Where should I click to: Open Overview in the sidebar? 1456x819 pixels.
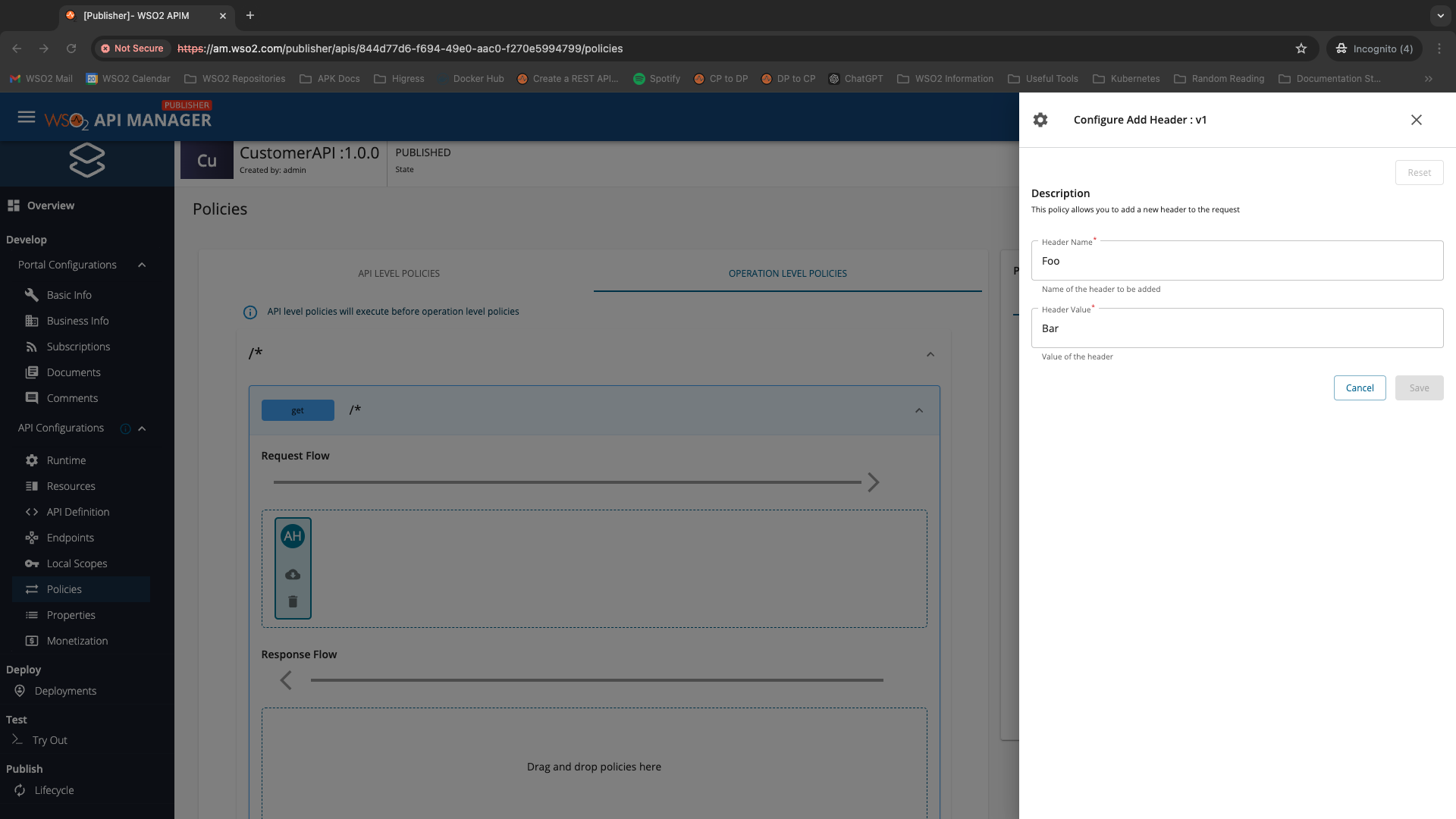click(51, 206)
